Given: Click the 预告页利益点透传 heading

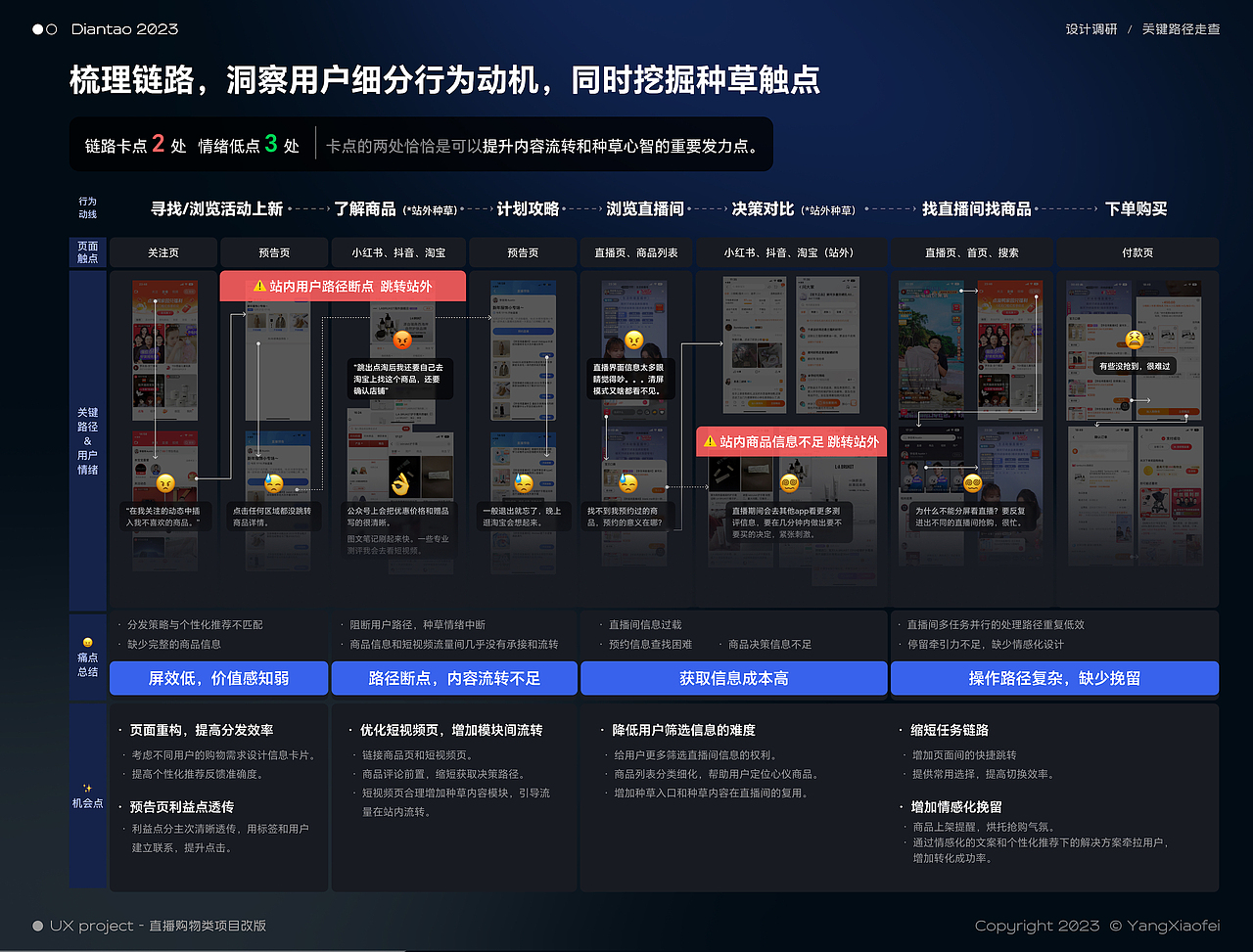Looking at the screenshot, I should tap(182, 806).
